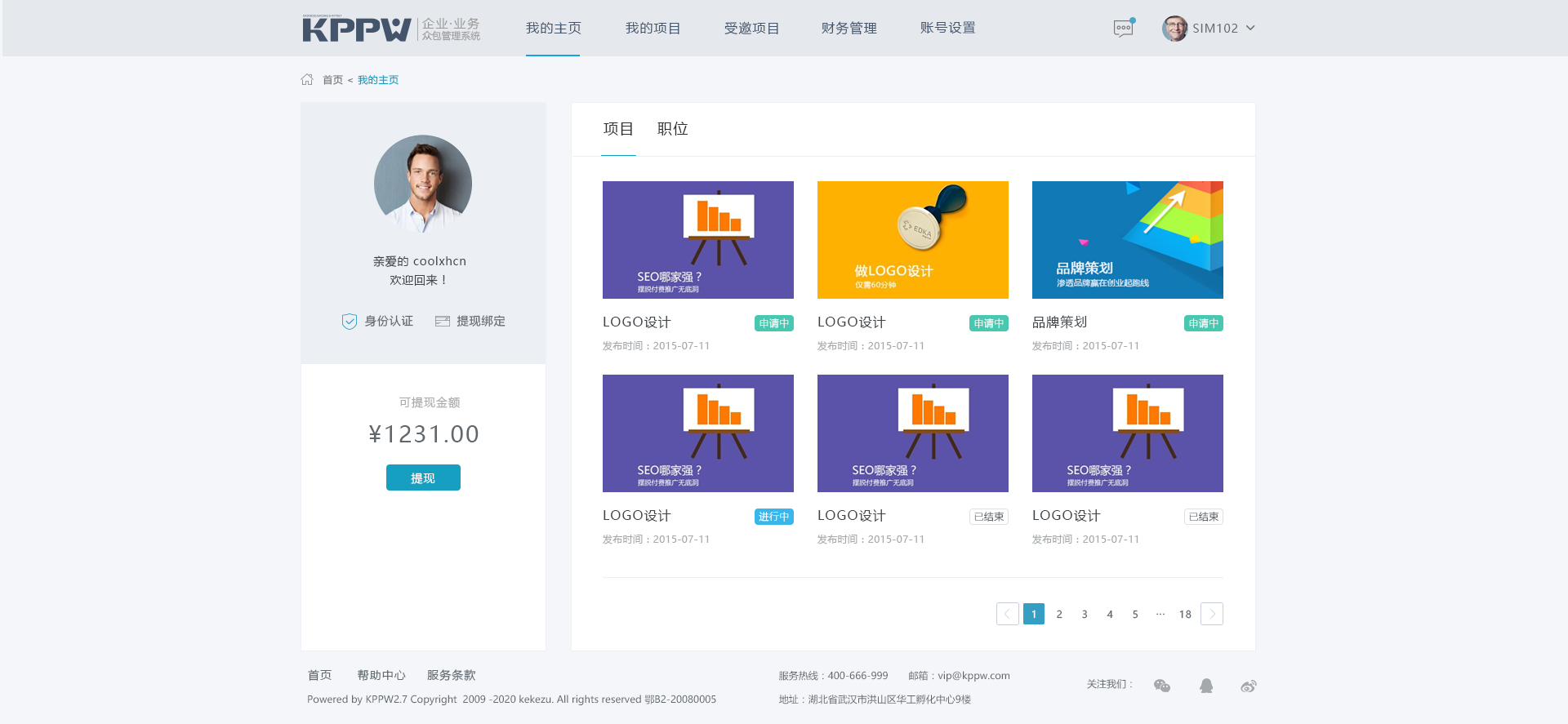Open the yellow 做LOGO设计 project thumbnail
The height and width of the screenshot is (724, 1568).
point(913,240)
